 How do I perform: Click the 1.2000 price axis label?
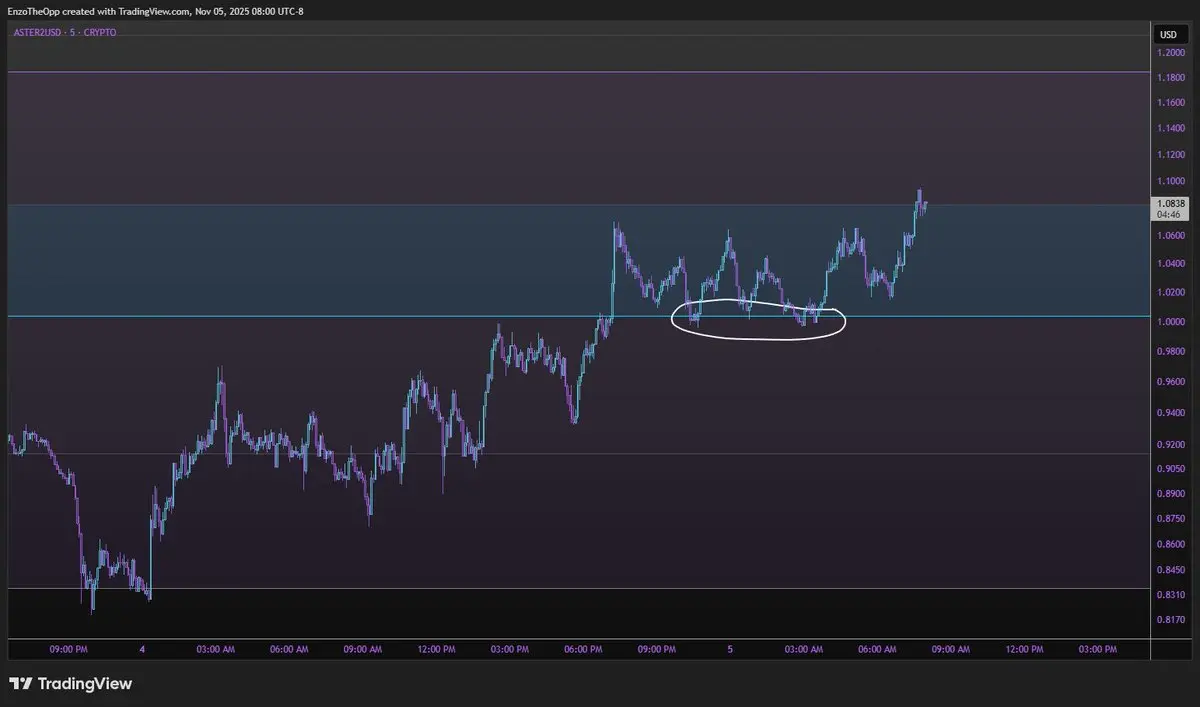click(x=1171, y=52)
